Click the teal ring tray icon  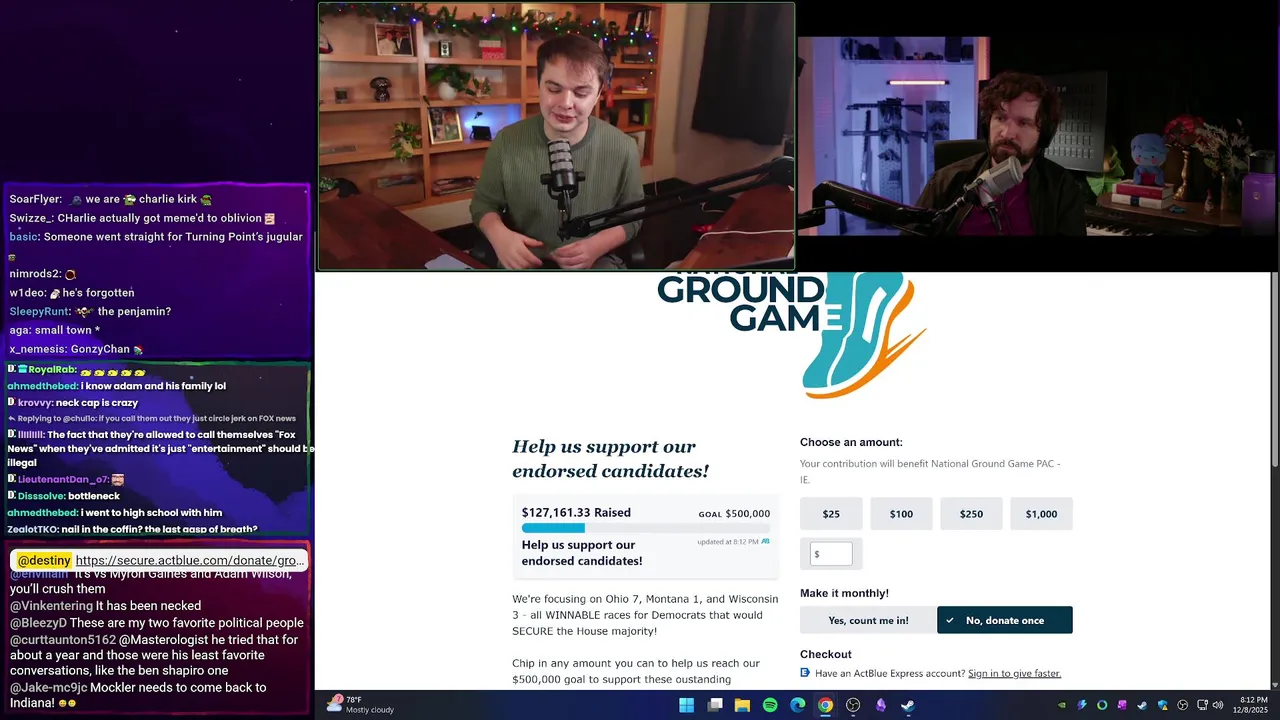point(1102,705)
